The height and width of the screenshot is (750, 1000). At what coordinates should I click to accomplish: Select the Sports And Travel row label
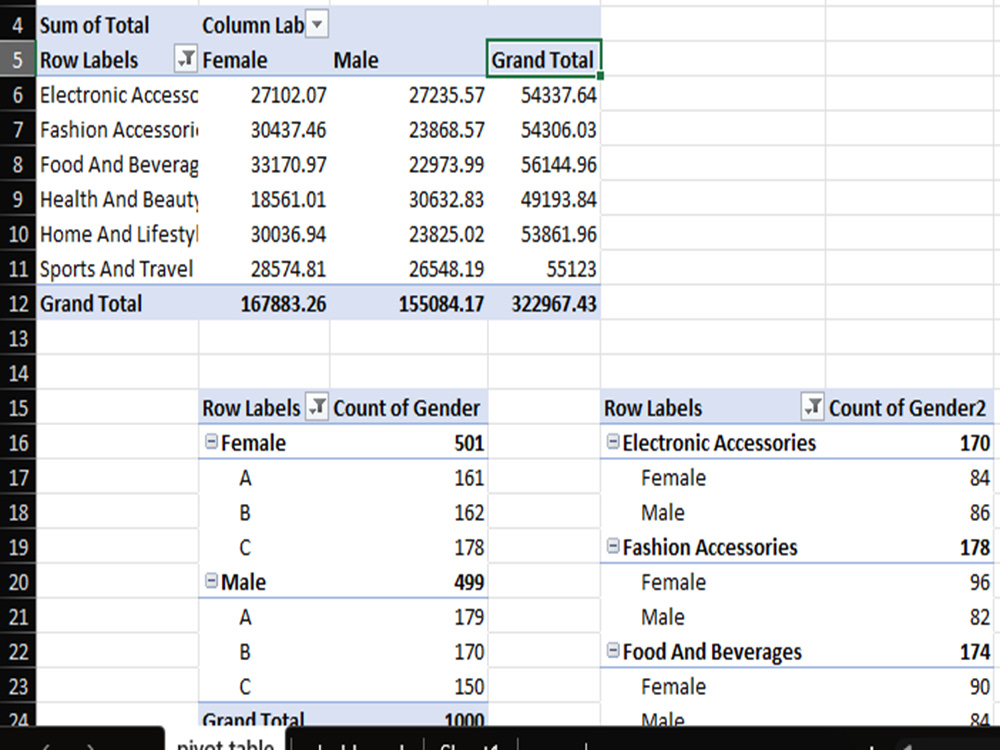pos(118,269)
